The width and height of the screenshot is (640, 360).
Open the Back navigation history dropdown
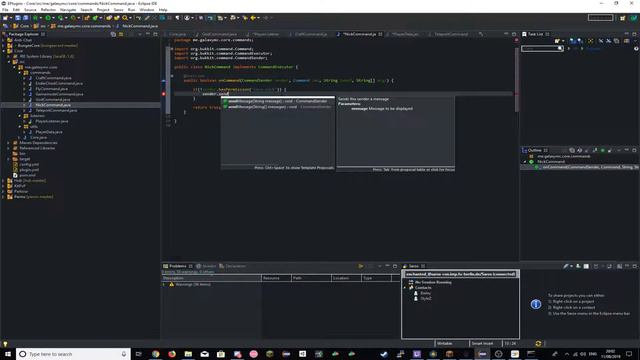point(258,18)
